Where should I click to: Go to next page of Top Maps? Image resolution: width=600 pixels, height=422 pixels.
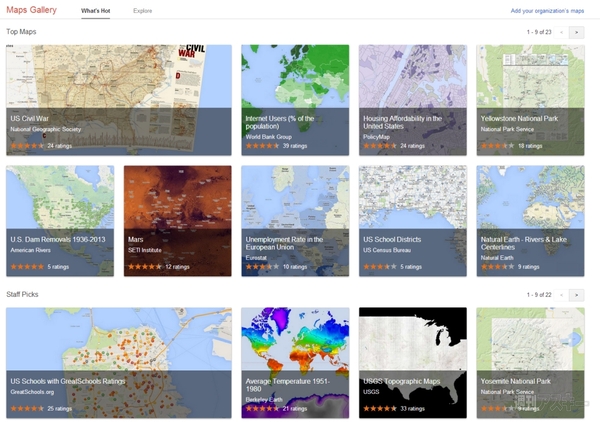pos(576,32)
